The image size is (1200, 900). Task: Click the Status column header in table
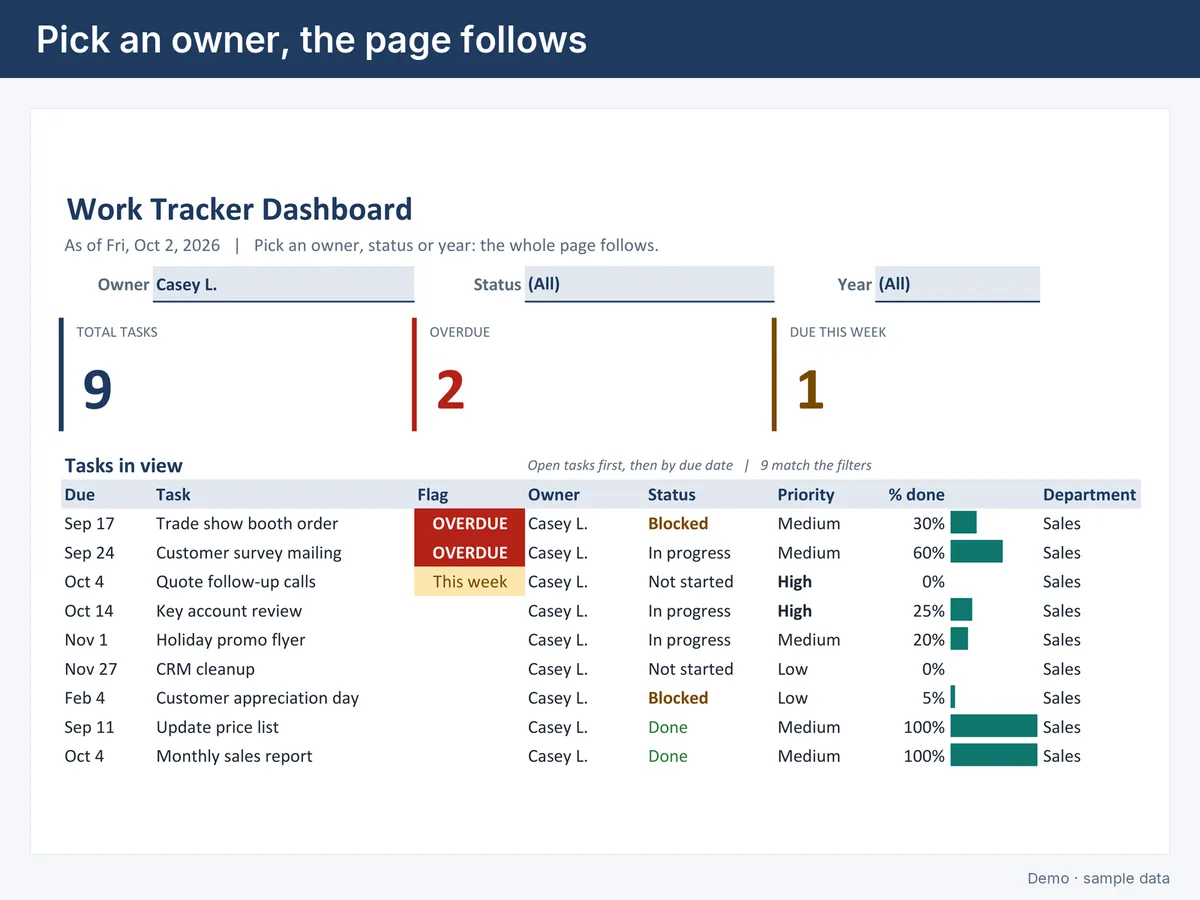coord(672,494)
